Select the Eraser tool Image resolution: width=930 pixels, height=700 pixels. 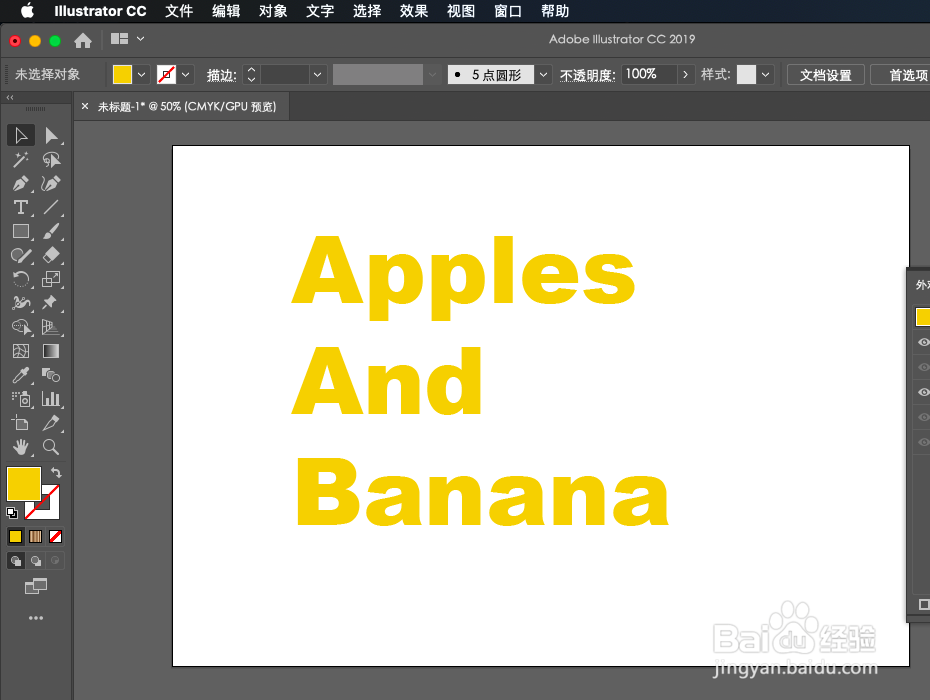pyautogui.click(x=52, y=256)
